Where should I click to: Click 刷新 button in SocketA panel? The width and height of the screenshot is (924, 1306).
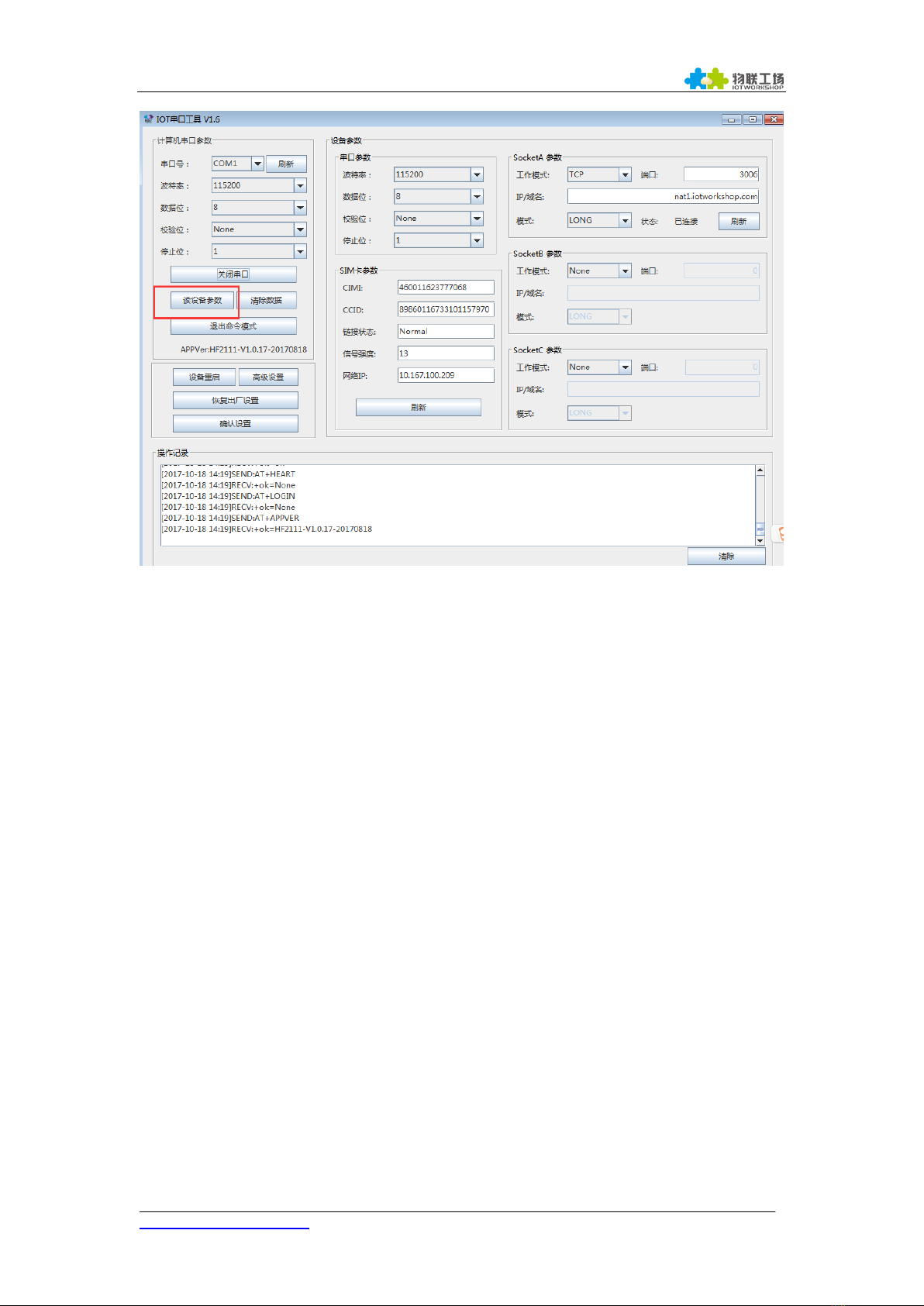pyautogui.click(x=739, y=222)
